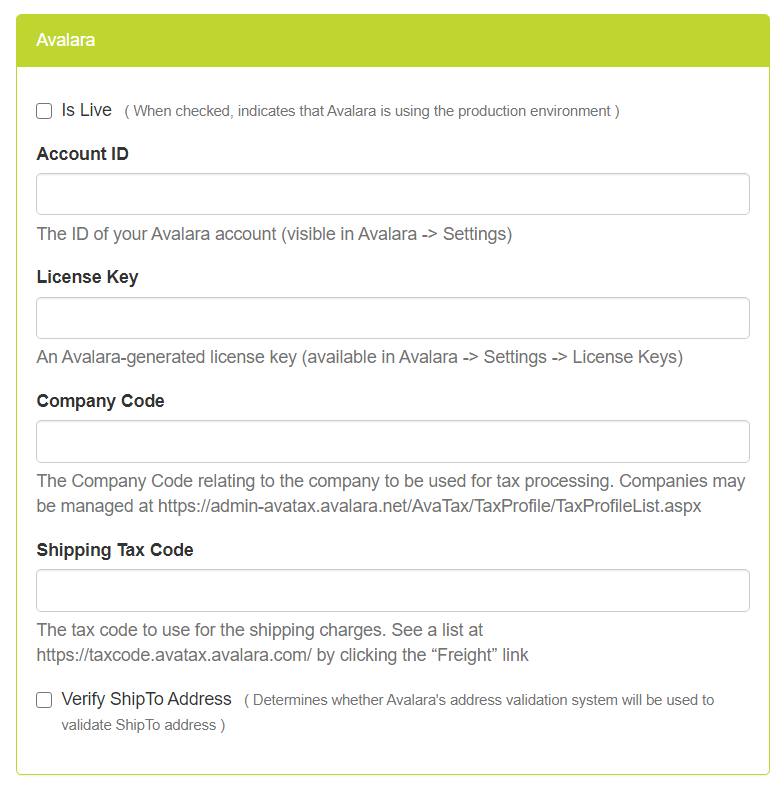Image resolution: width=782 pixels, height=787 pixels.
Task: Click the taxcode.avatax.avalara.com URL text
Action: [174, 655]
